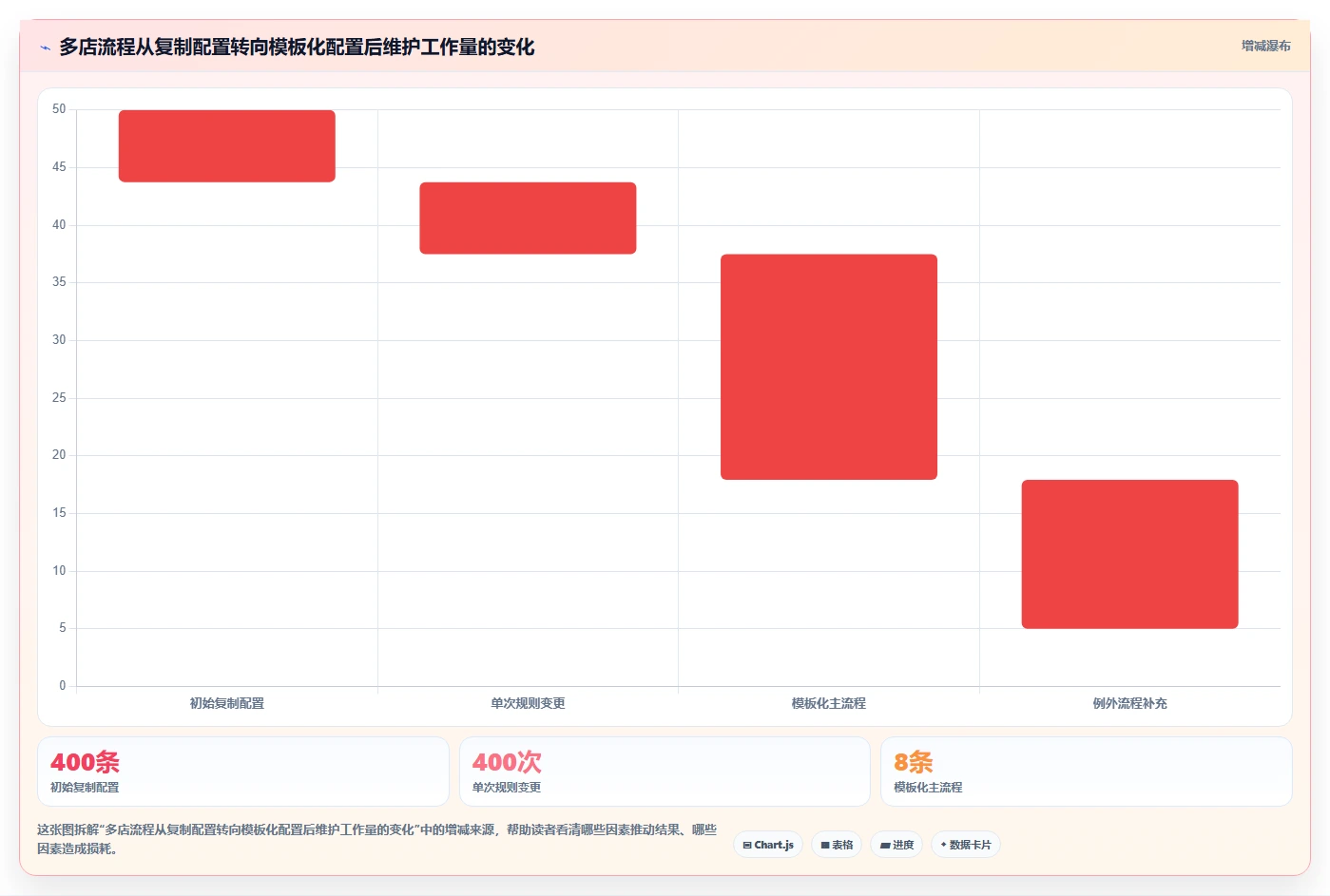Click the 表格 tag chip
Viewport: 1330px width, 896px height.
pyautogui.click(x=837, y=845)
